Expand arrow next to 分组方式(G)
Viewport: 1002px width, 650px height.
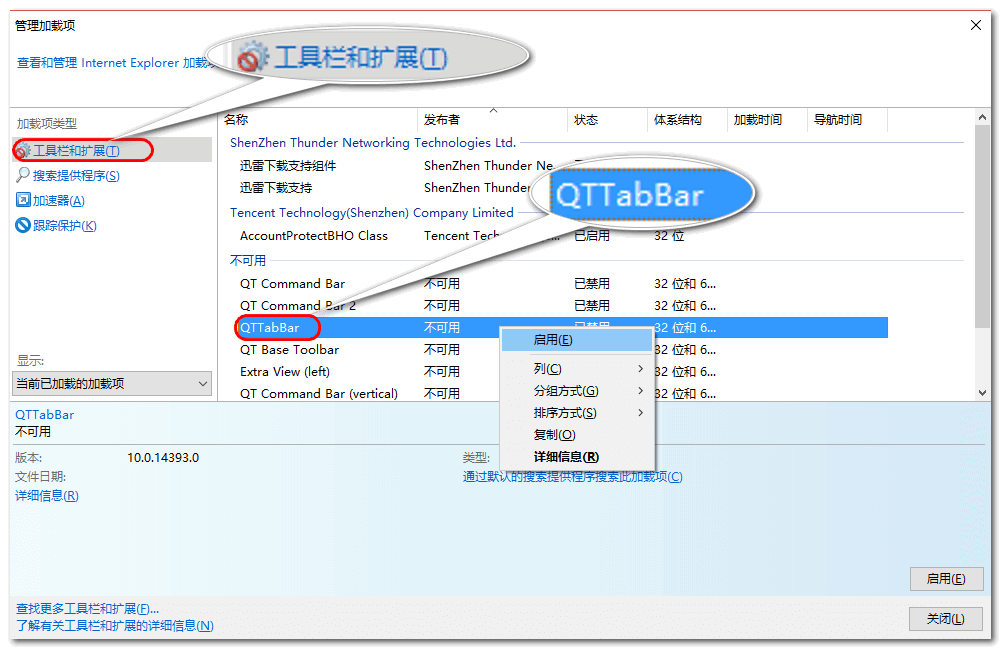[640, 391]
